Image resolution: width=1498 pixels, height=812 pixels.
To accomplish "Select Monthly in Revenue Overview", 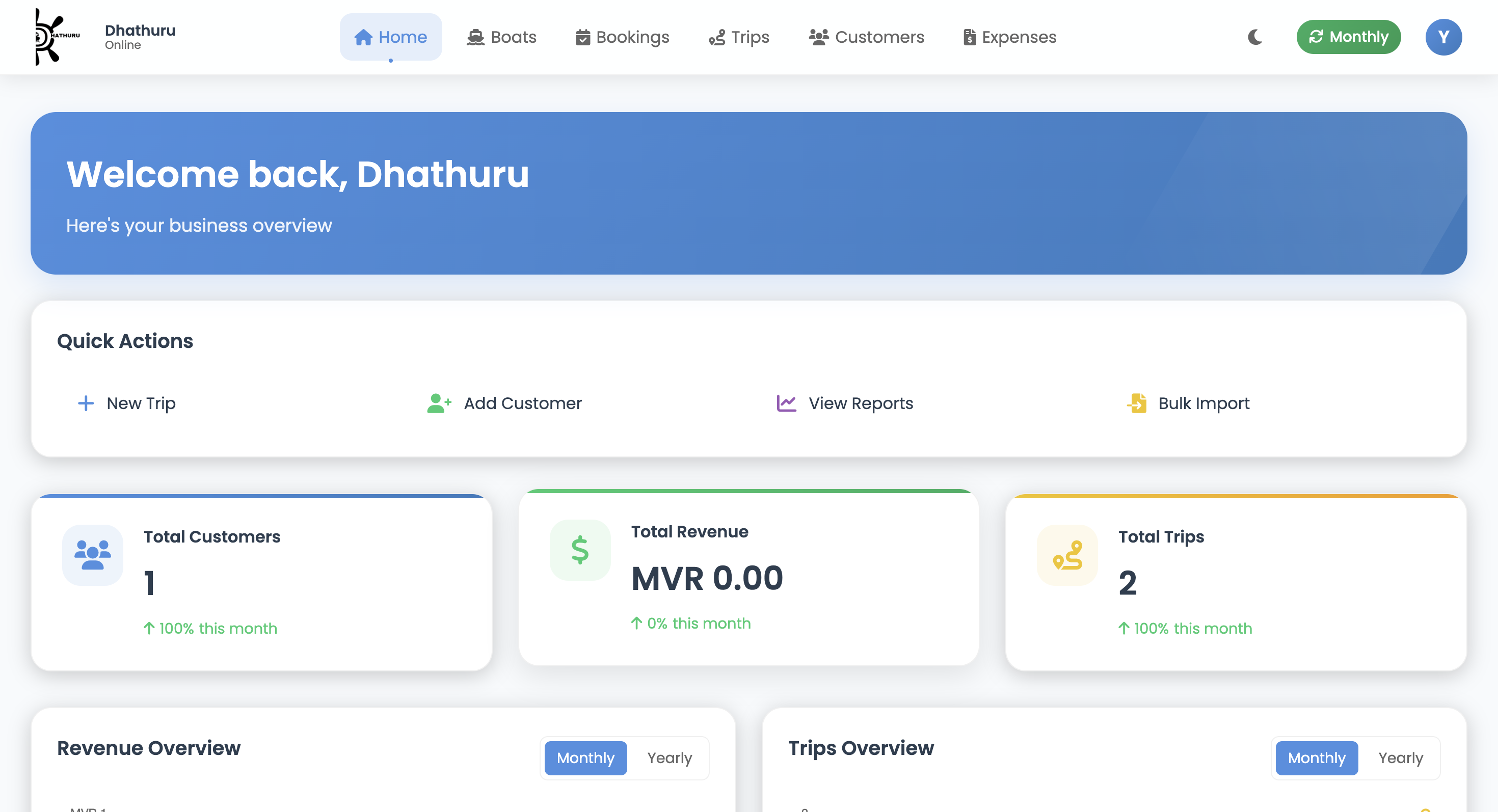I will tap(585, 757).
